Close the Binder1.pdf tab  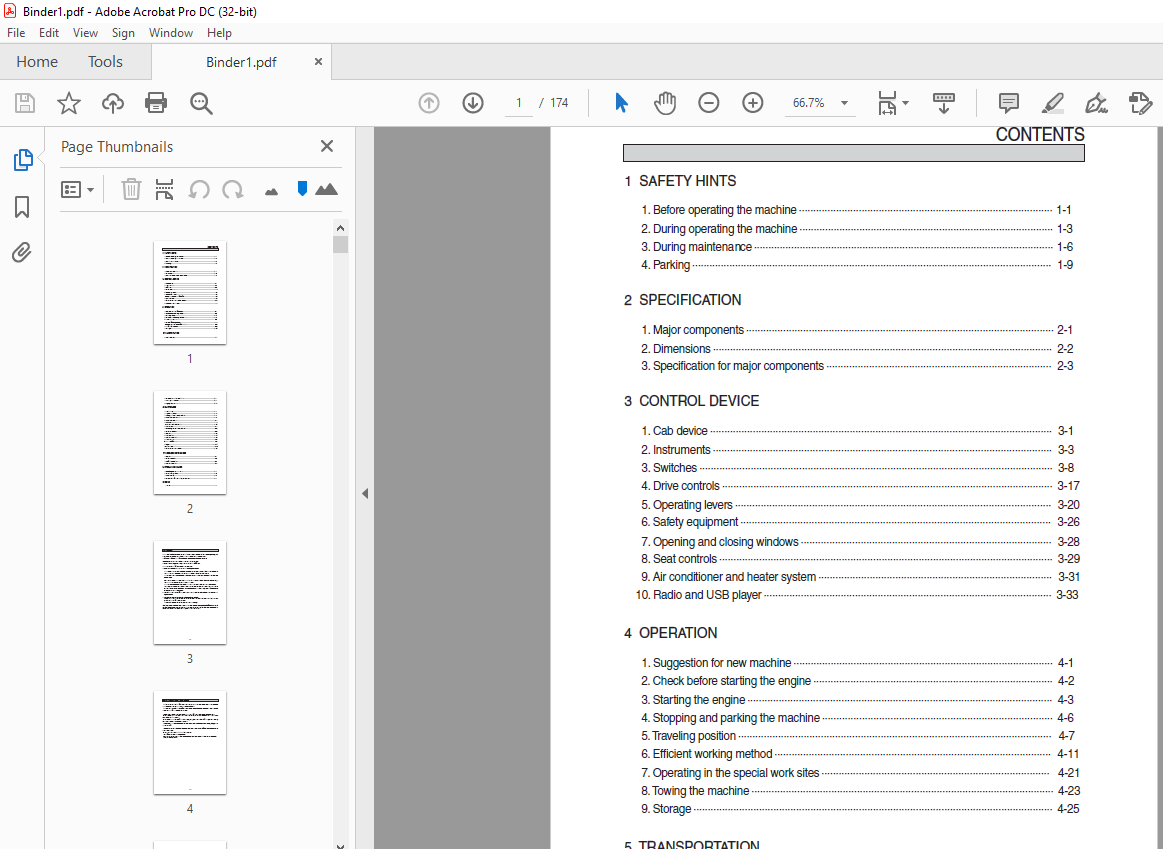pyautogui.click(x=318, y=62)
